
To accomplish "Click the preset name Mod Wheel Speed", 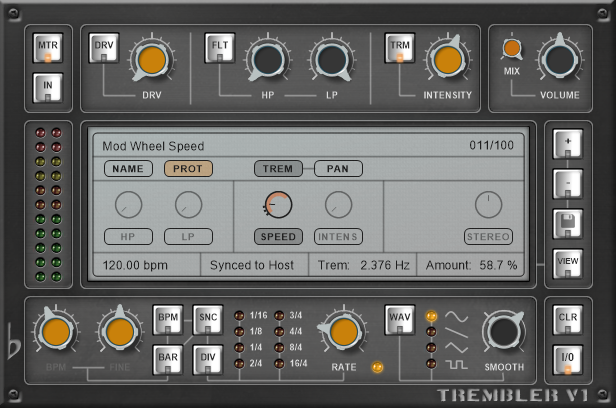I will [x=154, y=145].
